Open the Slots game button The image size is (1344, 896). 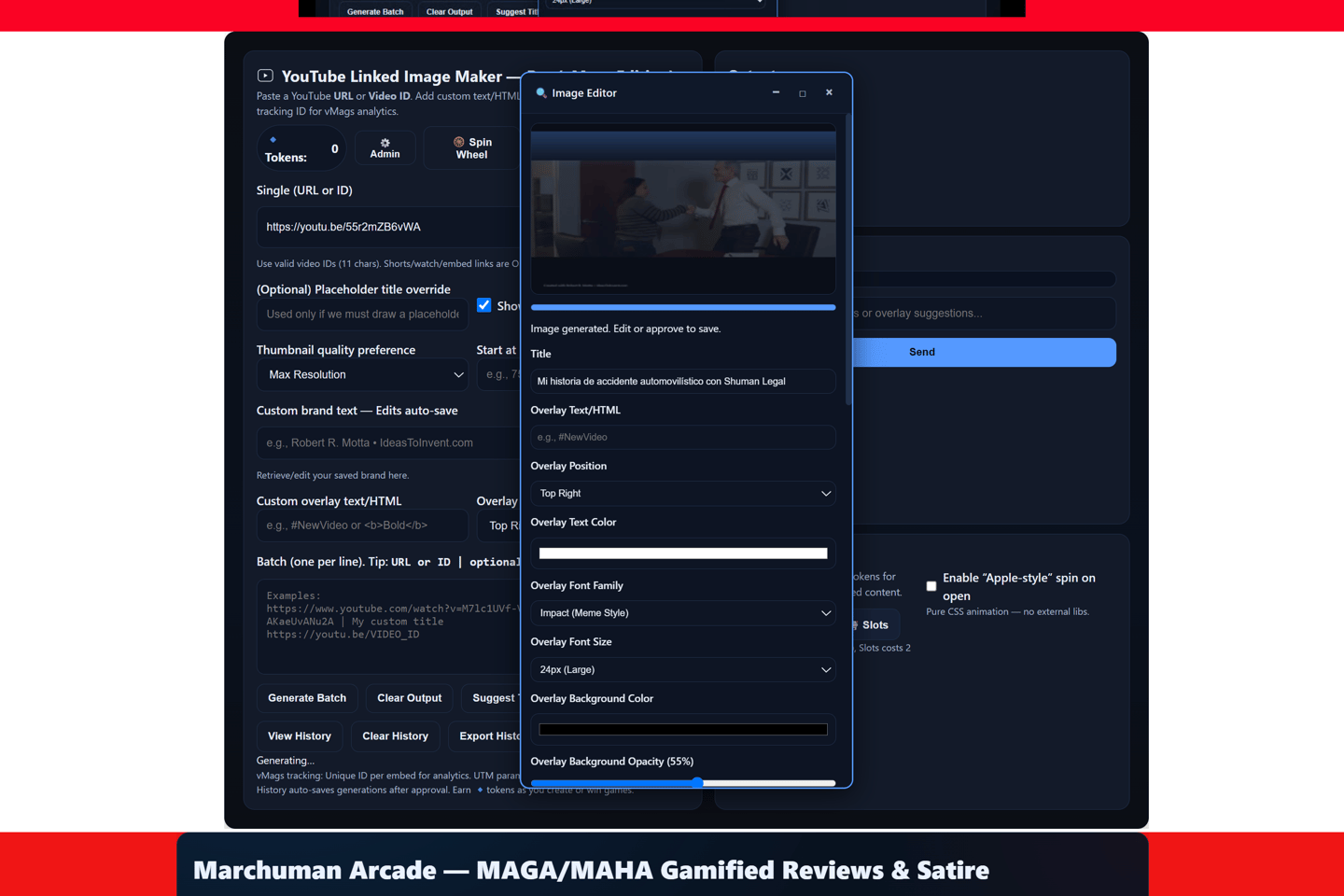[x=875, y=625]
